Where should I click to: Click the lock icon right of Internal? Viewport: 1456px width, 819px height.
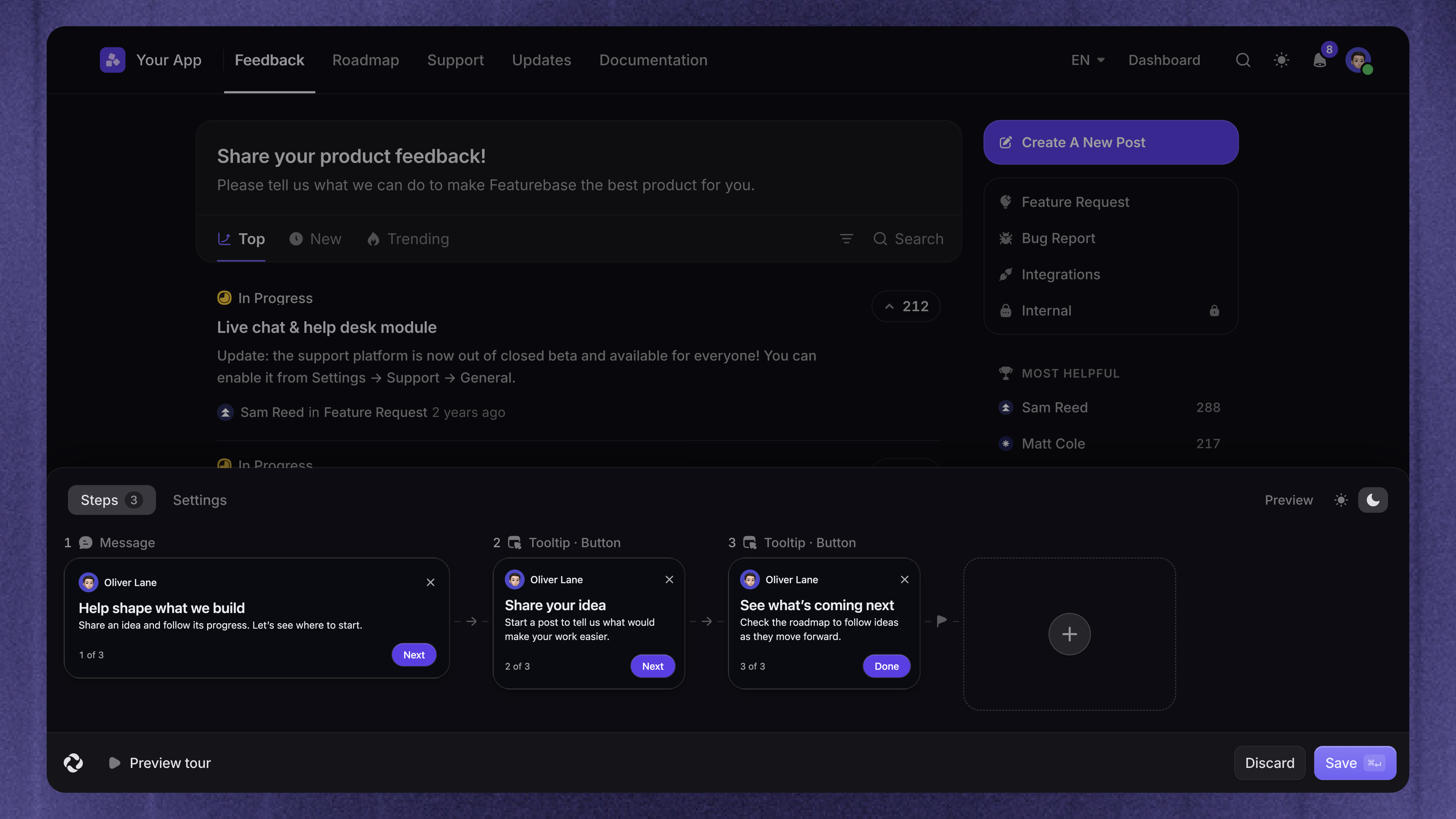(x=1214, y=310)
